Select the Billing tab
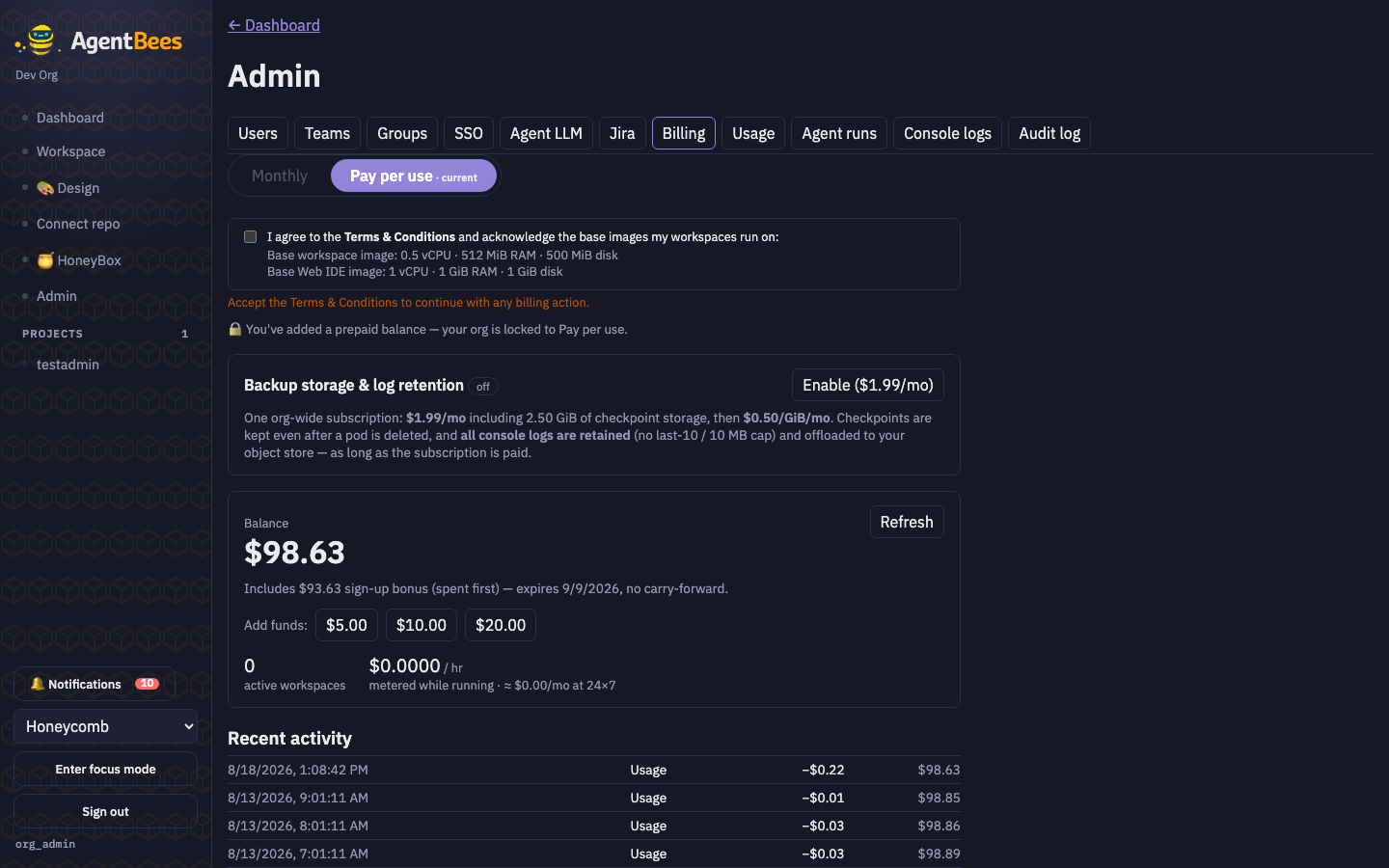The height and width of the screenshot is (868, 1389). pyautogui.click(x=684, y=133)
